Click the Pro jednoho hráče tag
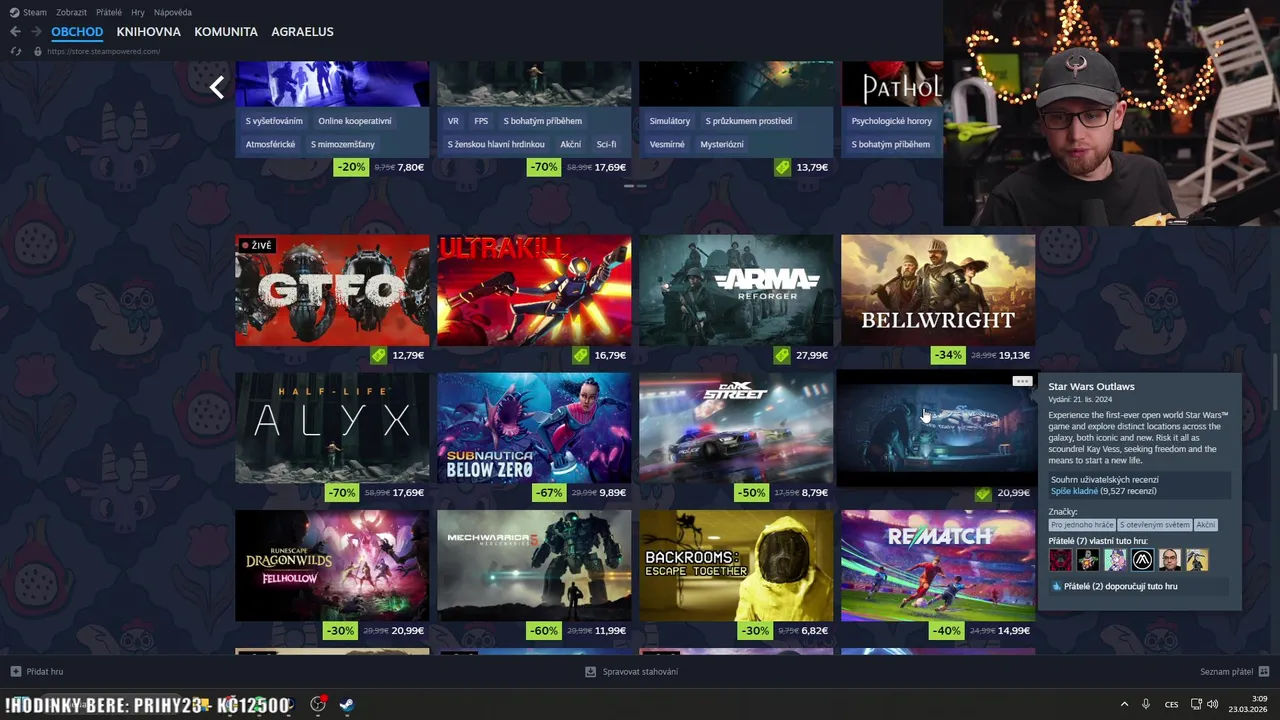Screen dimensions: 1280x720 pos(1082,525)
